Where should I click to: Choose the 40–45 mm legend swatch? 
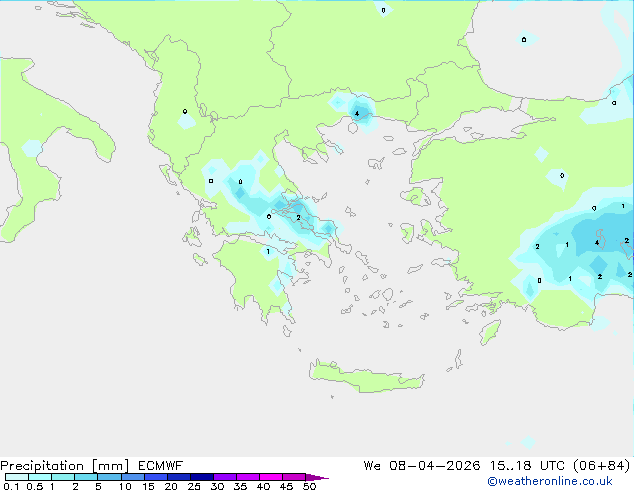tap(271, 477)
